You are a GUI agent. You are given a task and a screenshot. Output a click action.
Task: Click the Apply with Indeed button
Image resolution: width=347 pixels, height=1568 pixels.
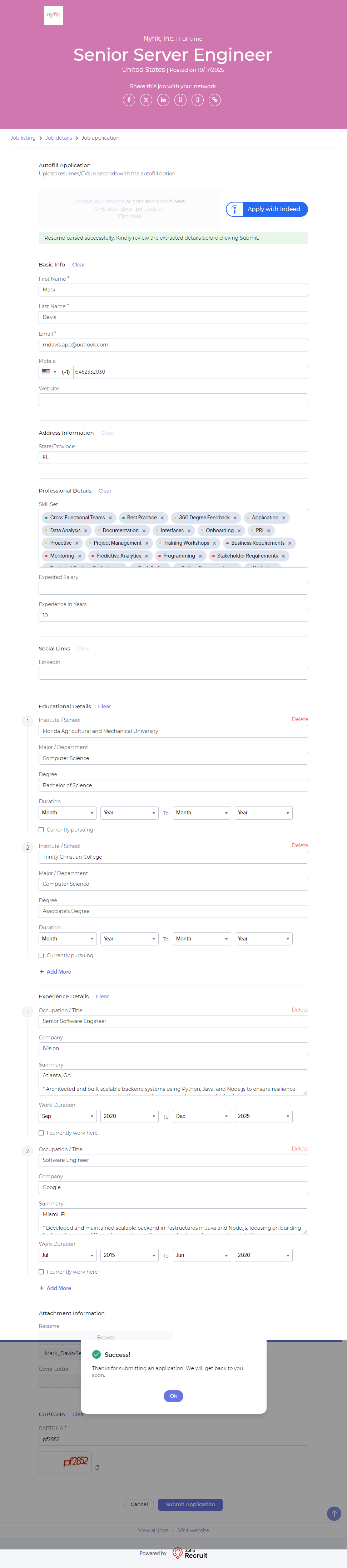(x=267, y=209)
